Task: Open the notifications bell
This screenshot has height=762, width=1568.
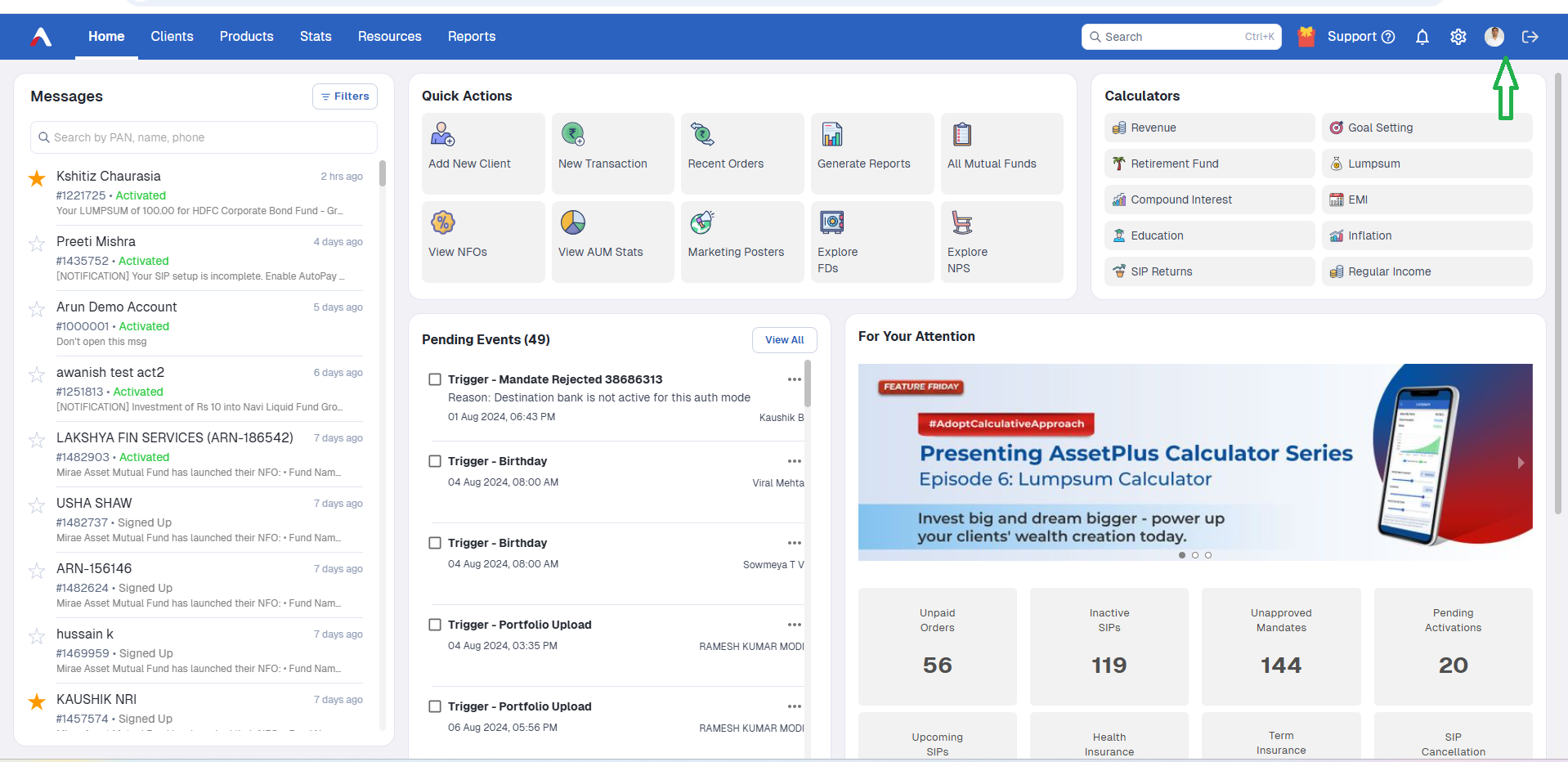Action: click(1422, 37)
